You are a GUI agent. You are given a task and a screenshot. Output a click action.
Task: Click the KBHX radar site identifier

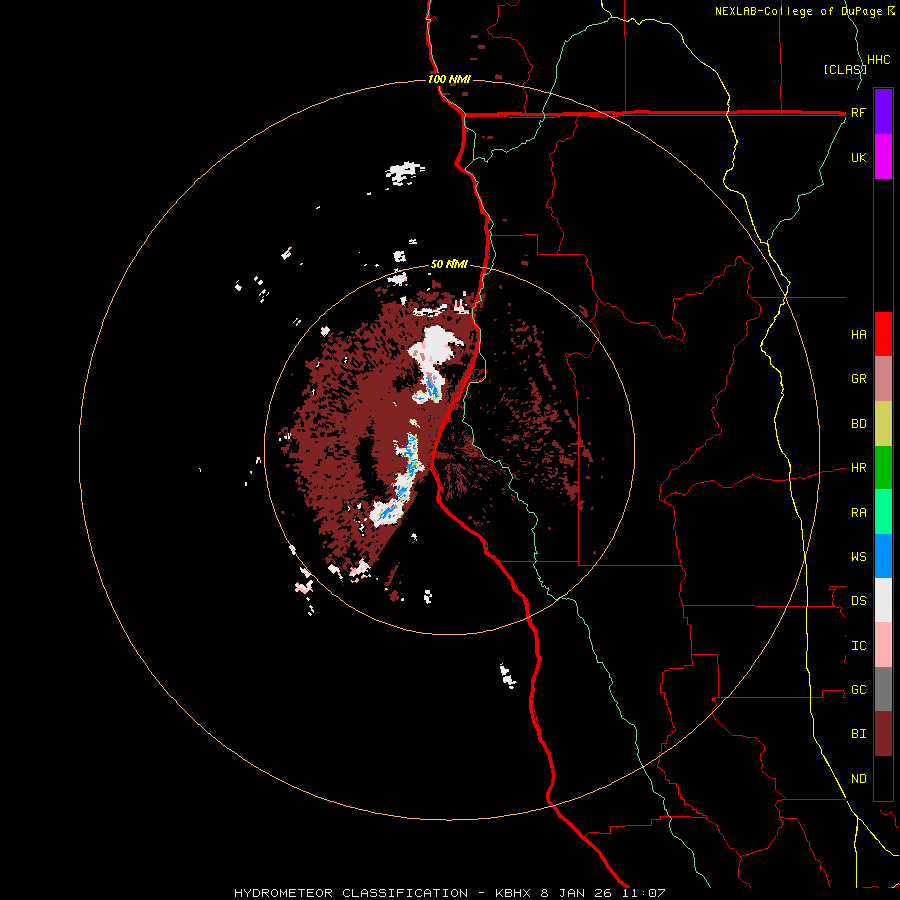click(515, 893)
